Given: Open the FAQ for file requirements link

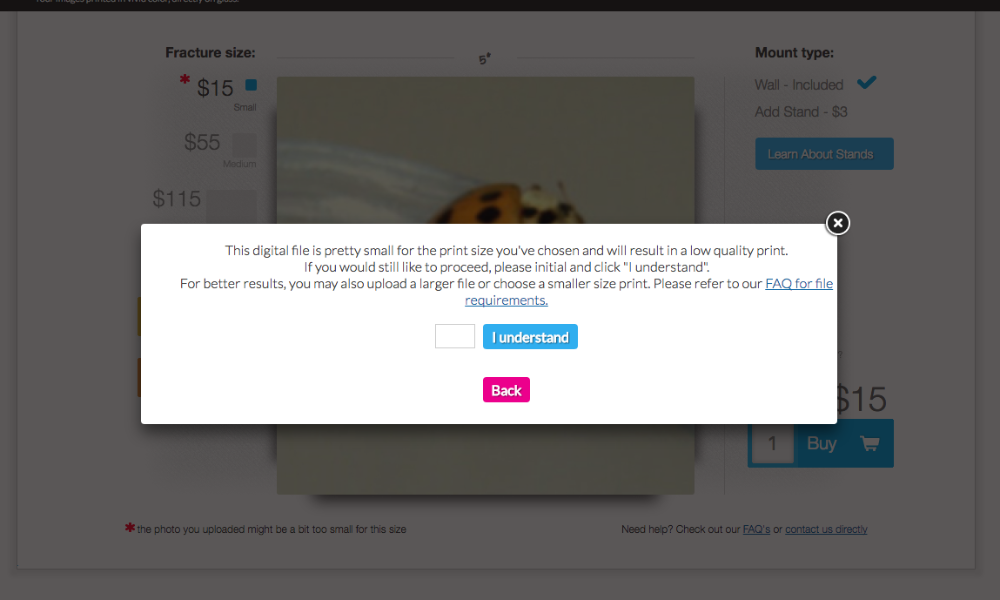Looking at the screenshot, I should coord(649,291).
